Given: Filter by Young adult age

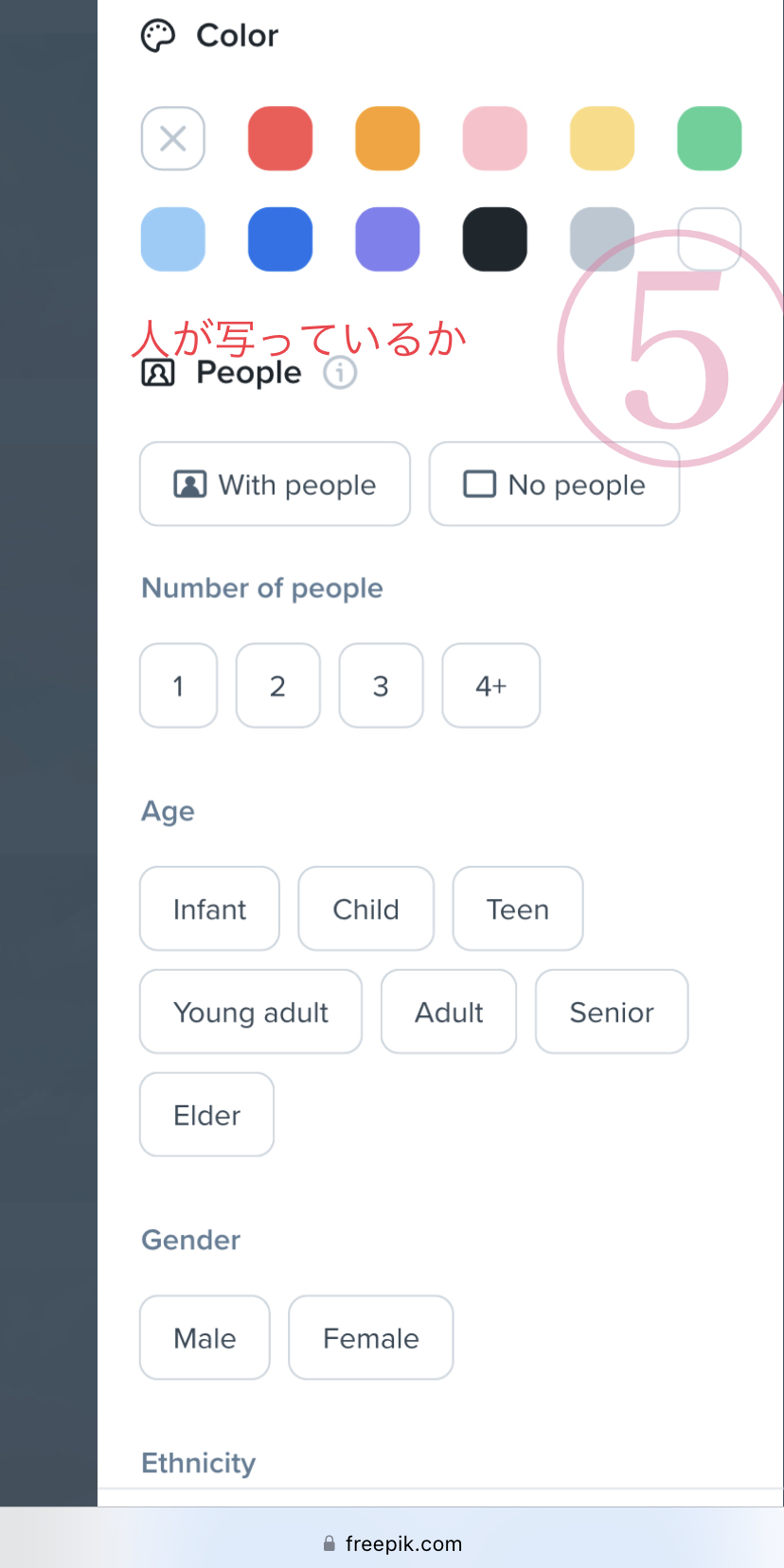Looking at the screenshot, I should click(x=251, y=1013).
